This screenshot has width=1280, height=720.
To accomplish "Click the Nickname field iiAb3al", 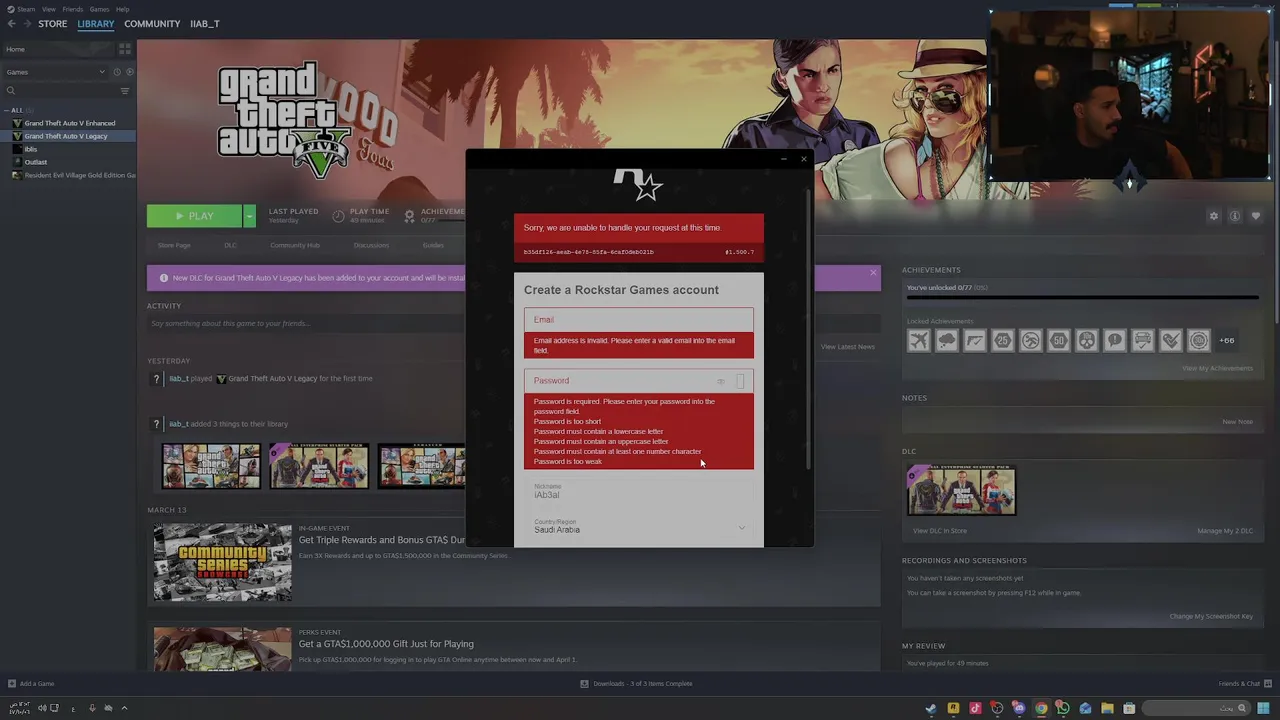I will pos(638,491).
